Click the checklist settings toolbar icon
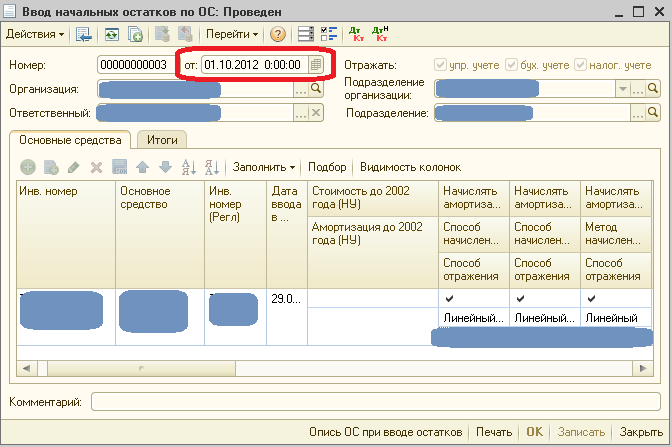Image resolution: width=672 pixels, height=447 pixels. (x=329, y=34)
